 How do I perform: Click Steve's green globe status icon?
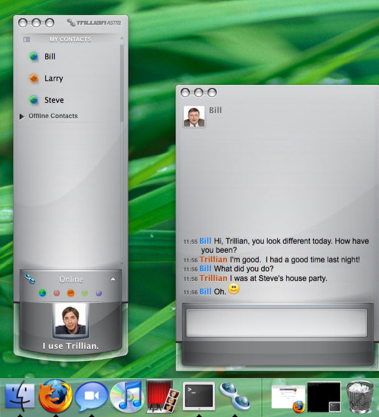point(34,100)
